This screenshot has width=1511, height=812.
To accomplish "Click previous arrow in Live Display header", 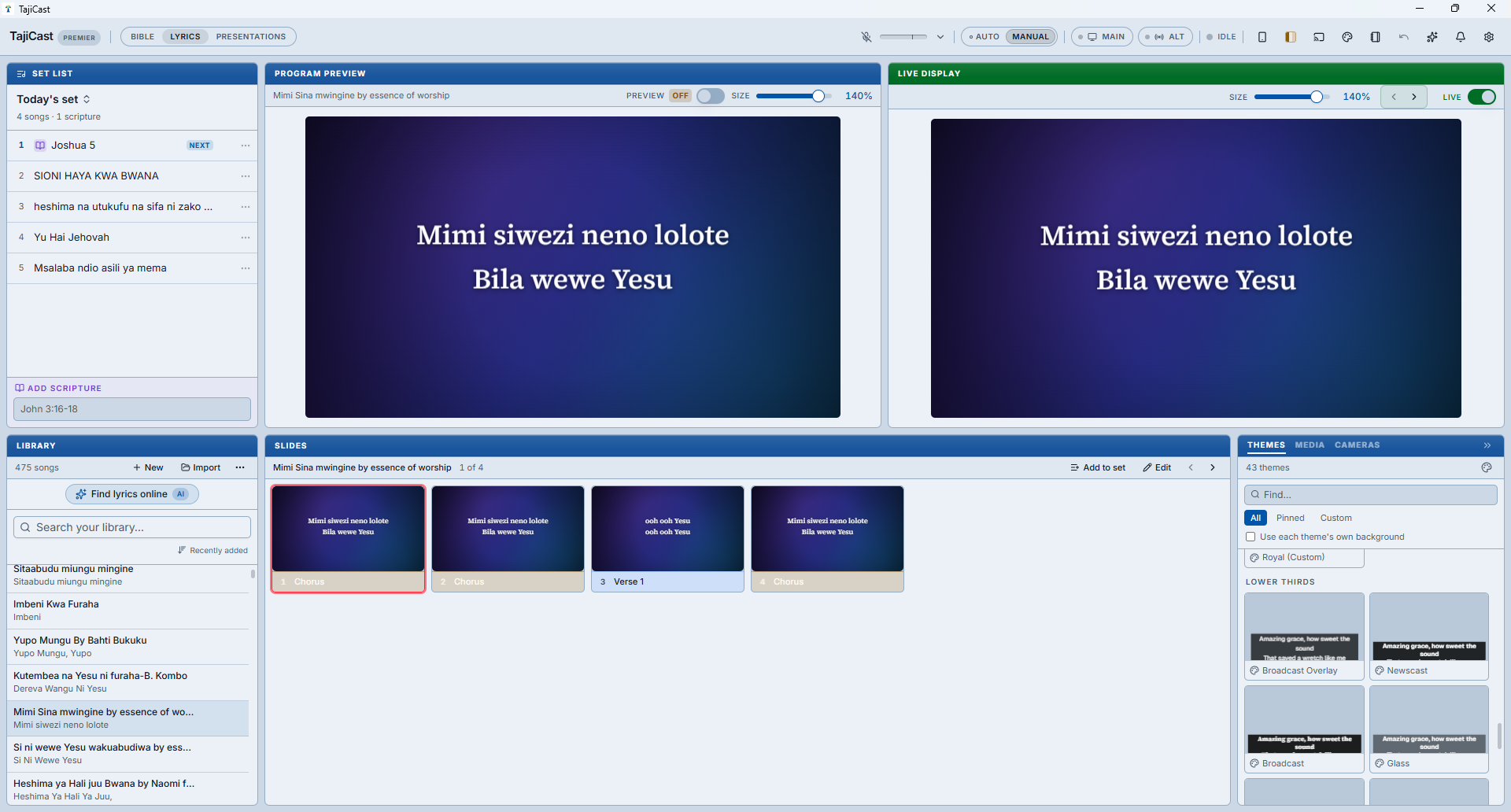I will pyautogui.click(x=1394, y=97).
